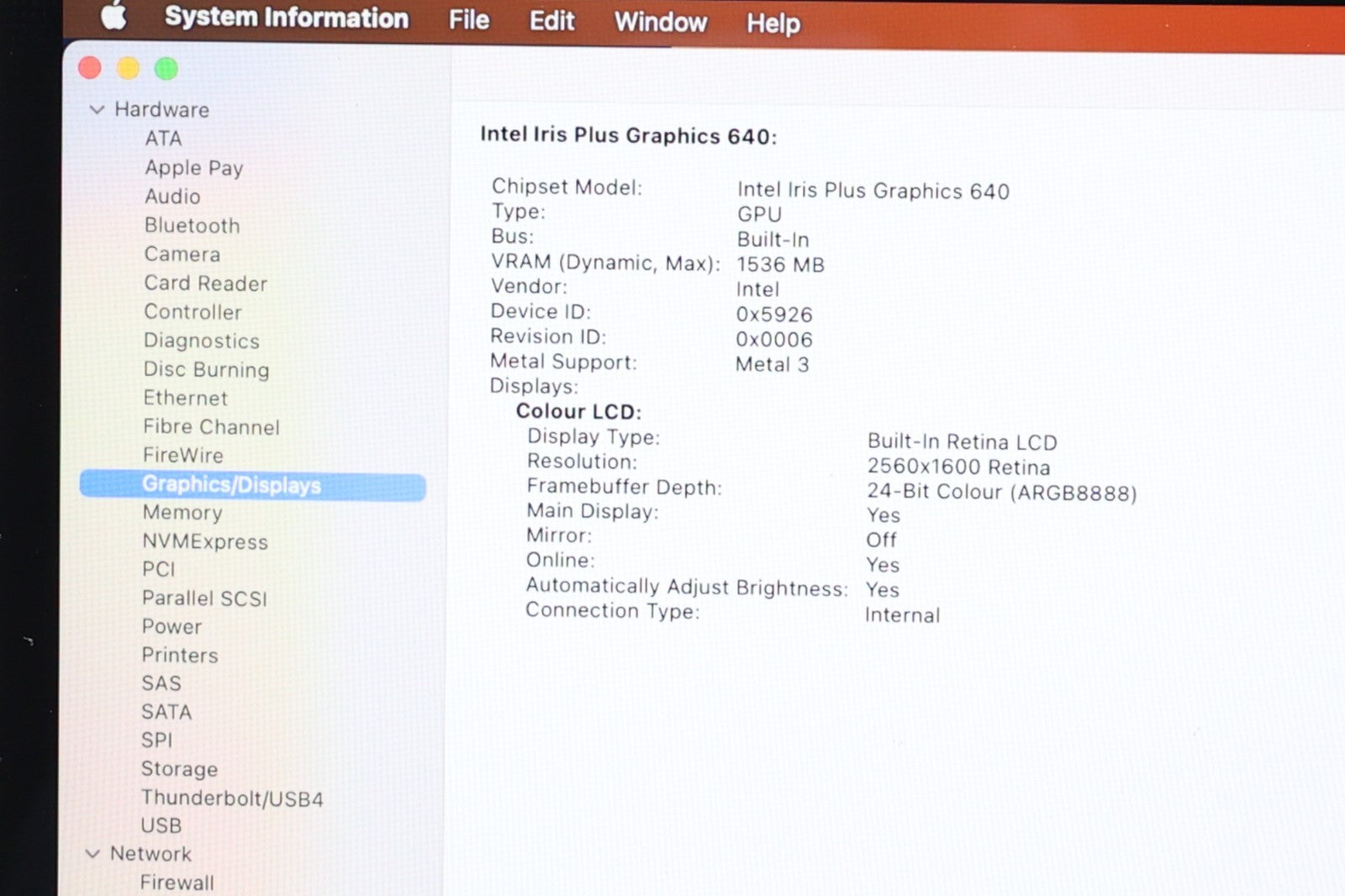Viewport: 1345px width, 896px height.
Task: Open the Apple menu logo
Action: tap(114, 16)
